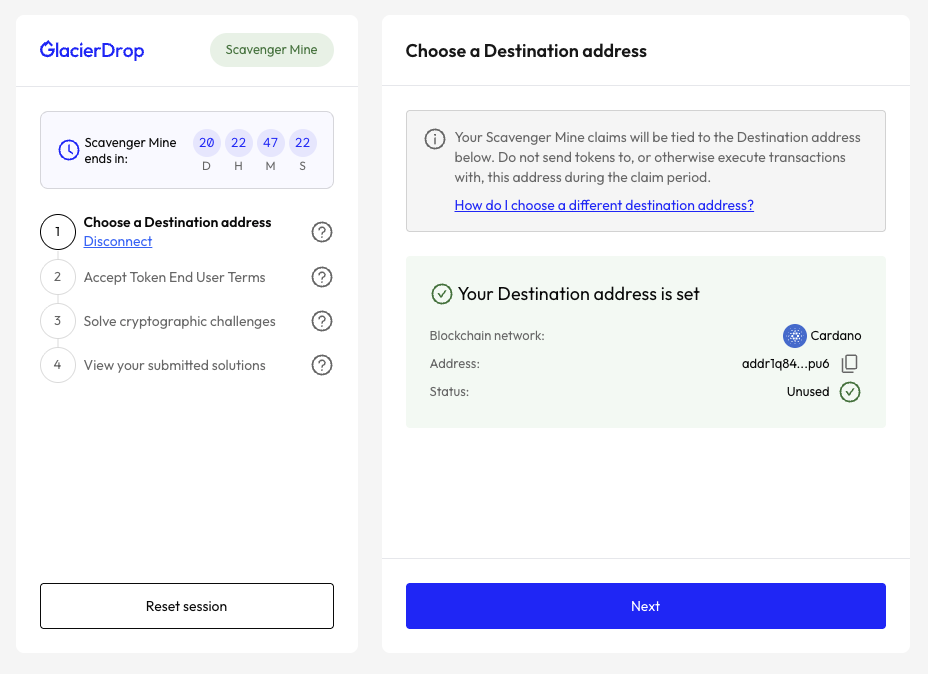
Task: Open 'How do I choose a different destination address?'
Action: point(604,205)
